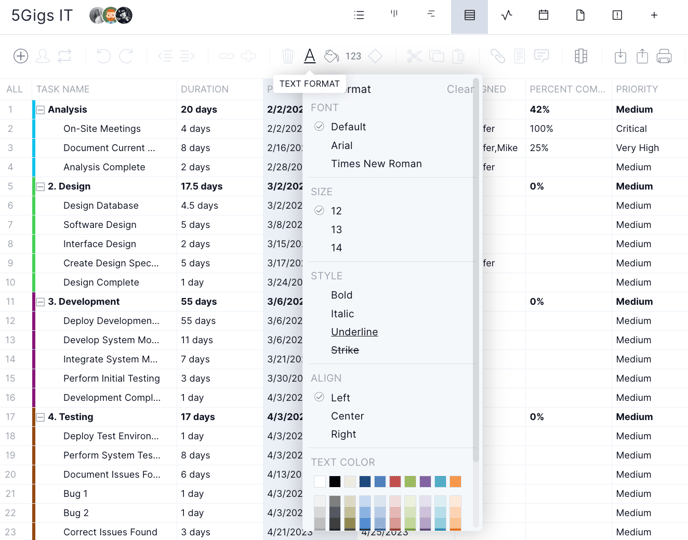Add a new view with plus icon
This screenshot has width=688, height=540.
(654, 15)
